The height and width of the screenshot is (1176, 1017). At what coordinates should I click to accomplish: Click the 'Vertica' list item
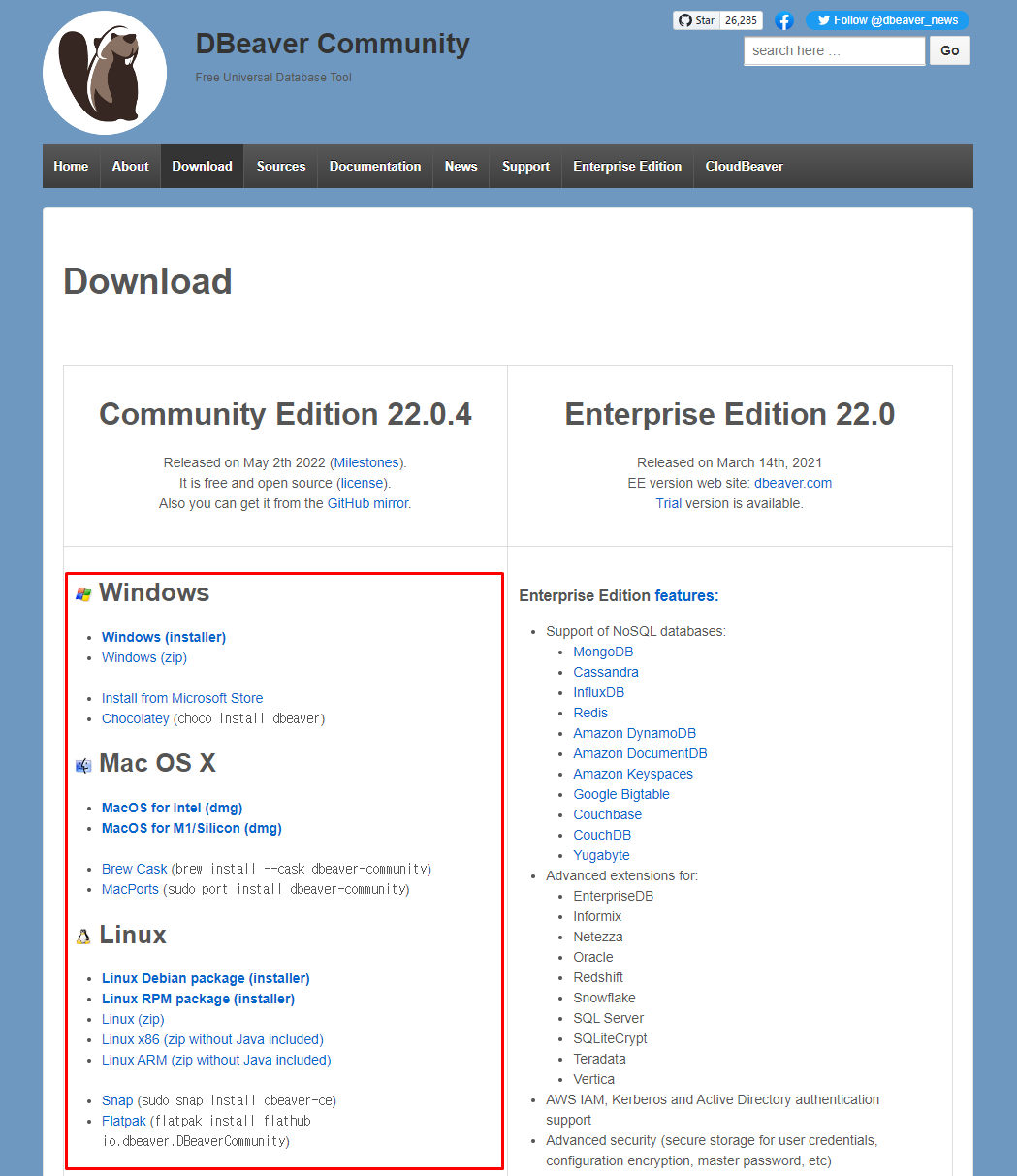click(594, 1079)
